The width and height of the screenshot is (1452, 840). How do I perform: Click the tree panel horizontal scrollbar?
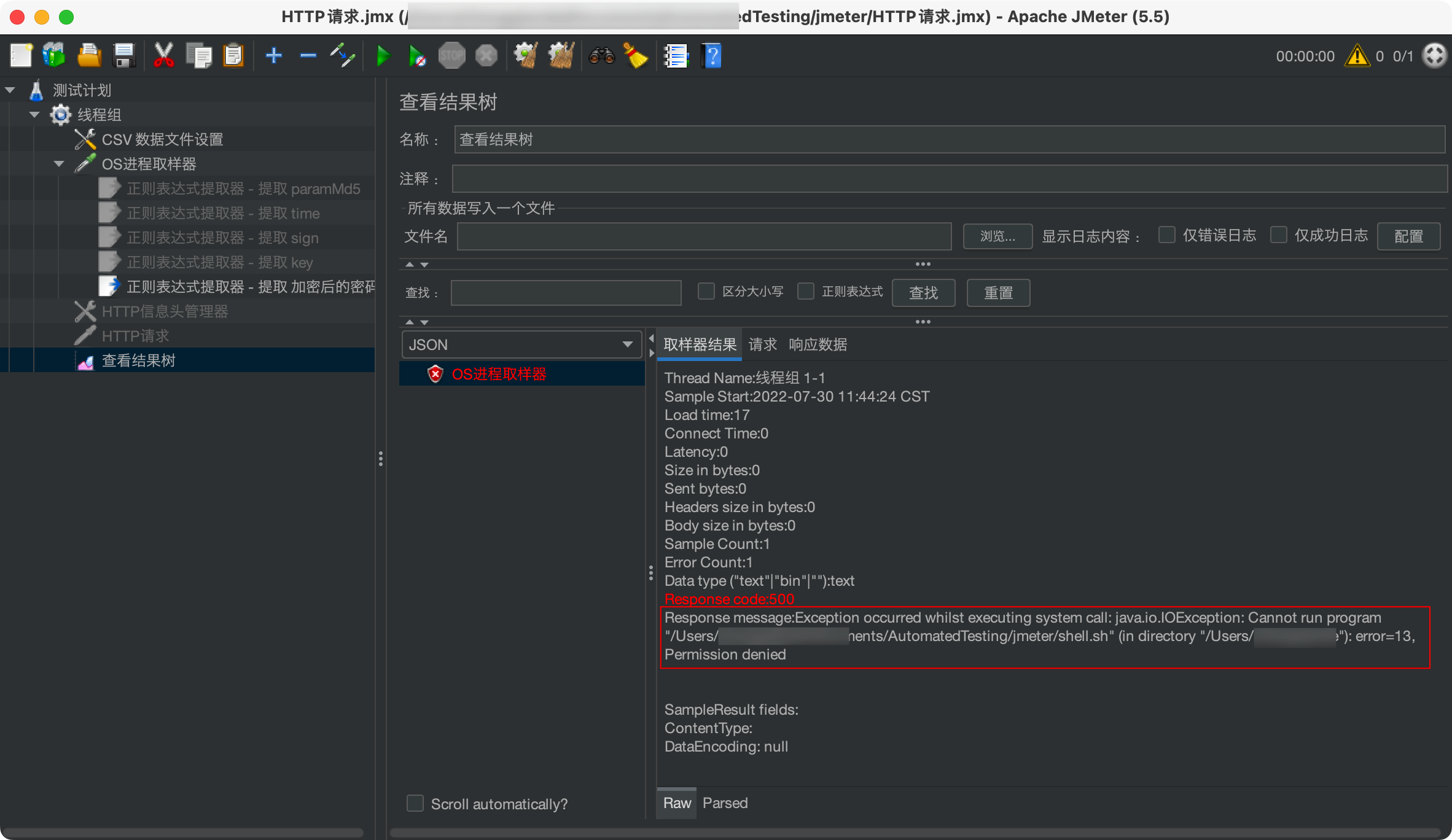182,833
